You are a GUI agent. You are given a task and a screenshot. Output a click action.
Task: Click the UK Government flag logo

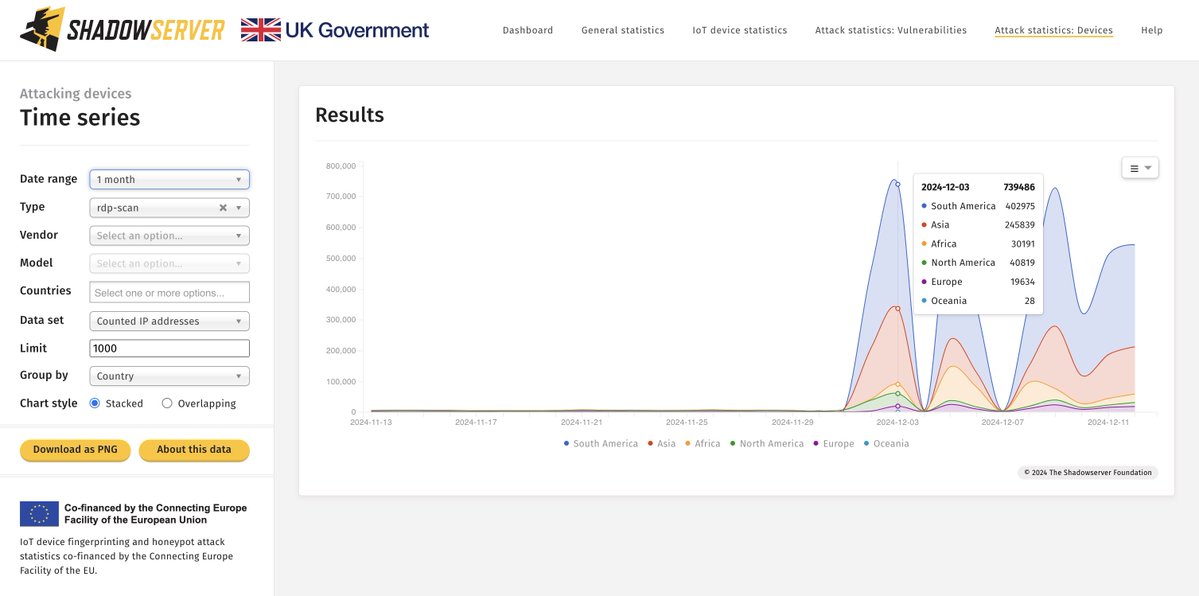pos(335,30)
